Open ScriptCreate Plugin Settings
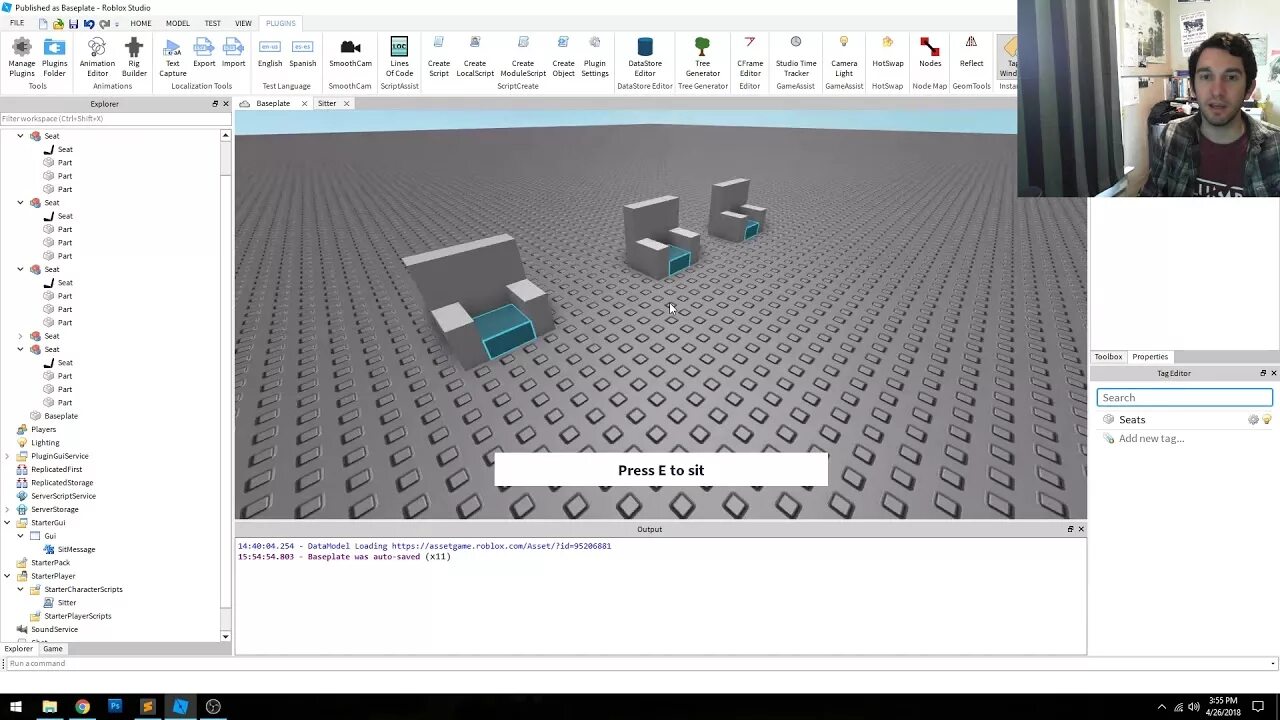Image resolution: width=1280 pixels, height=720 pixels. coord(595,57)
